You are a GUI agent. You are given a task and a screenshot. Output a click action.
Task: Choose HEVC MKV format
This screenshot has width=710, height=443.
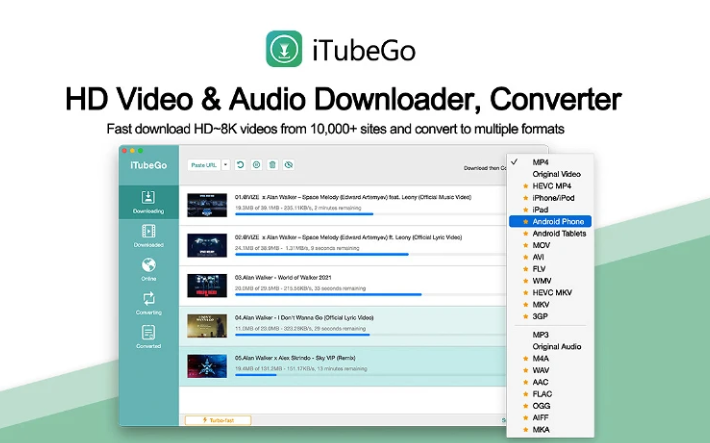(550, 293)
